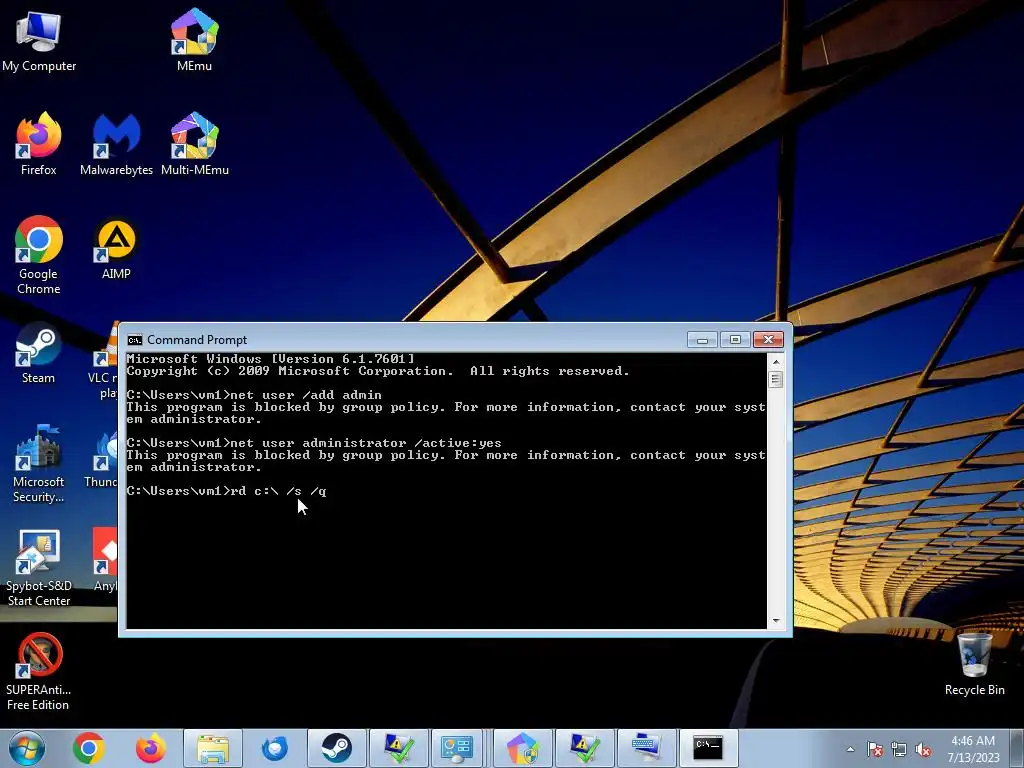Screen dimensions: 1024x768
Task: Click the 'net user /add admin' line
Action: [x=254, y=395]
